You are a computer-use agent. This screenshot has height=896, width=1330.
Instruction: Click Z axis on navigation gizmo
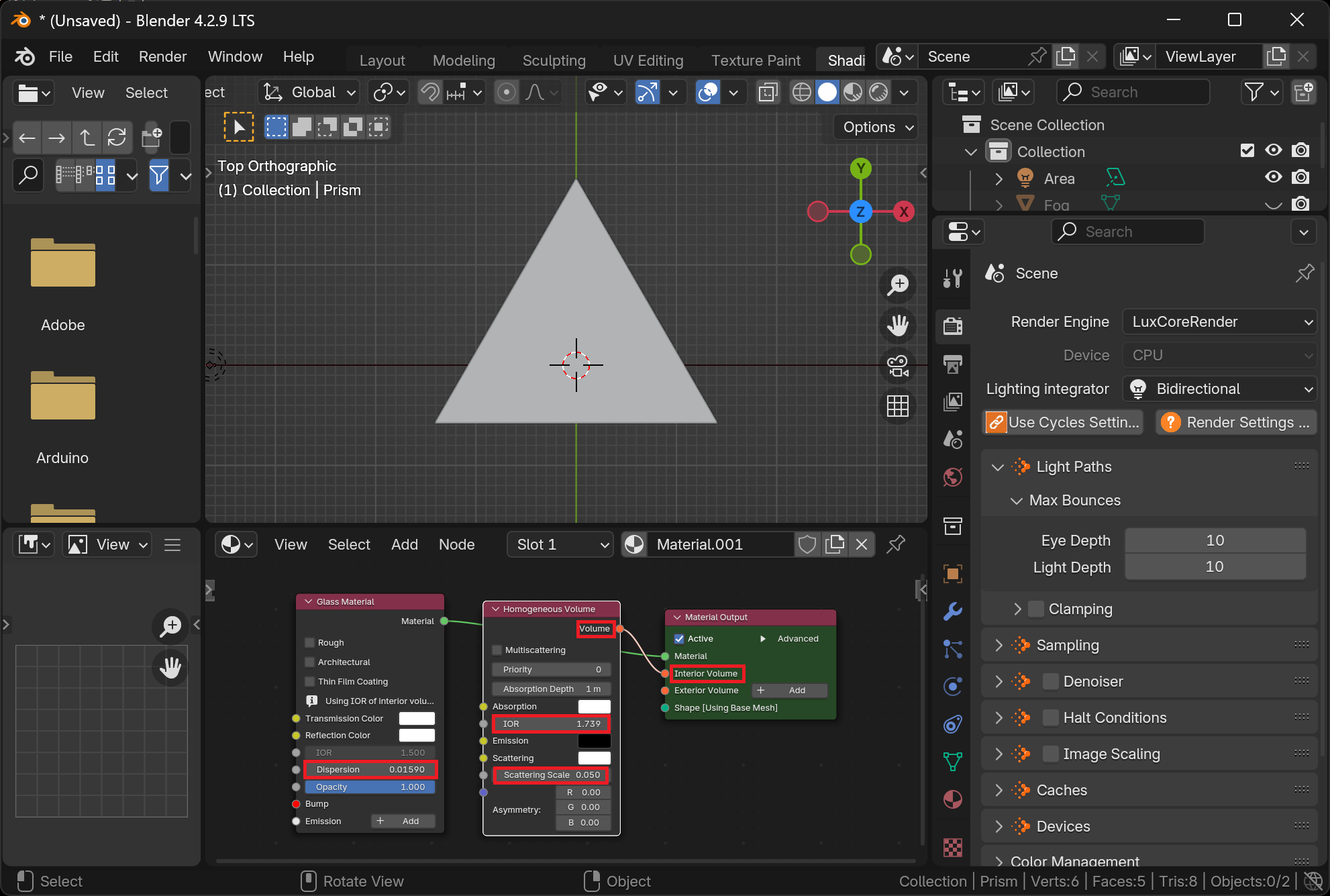[x=860, y=212]
